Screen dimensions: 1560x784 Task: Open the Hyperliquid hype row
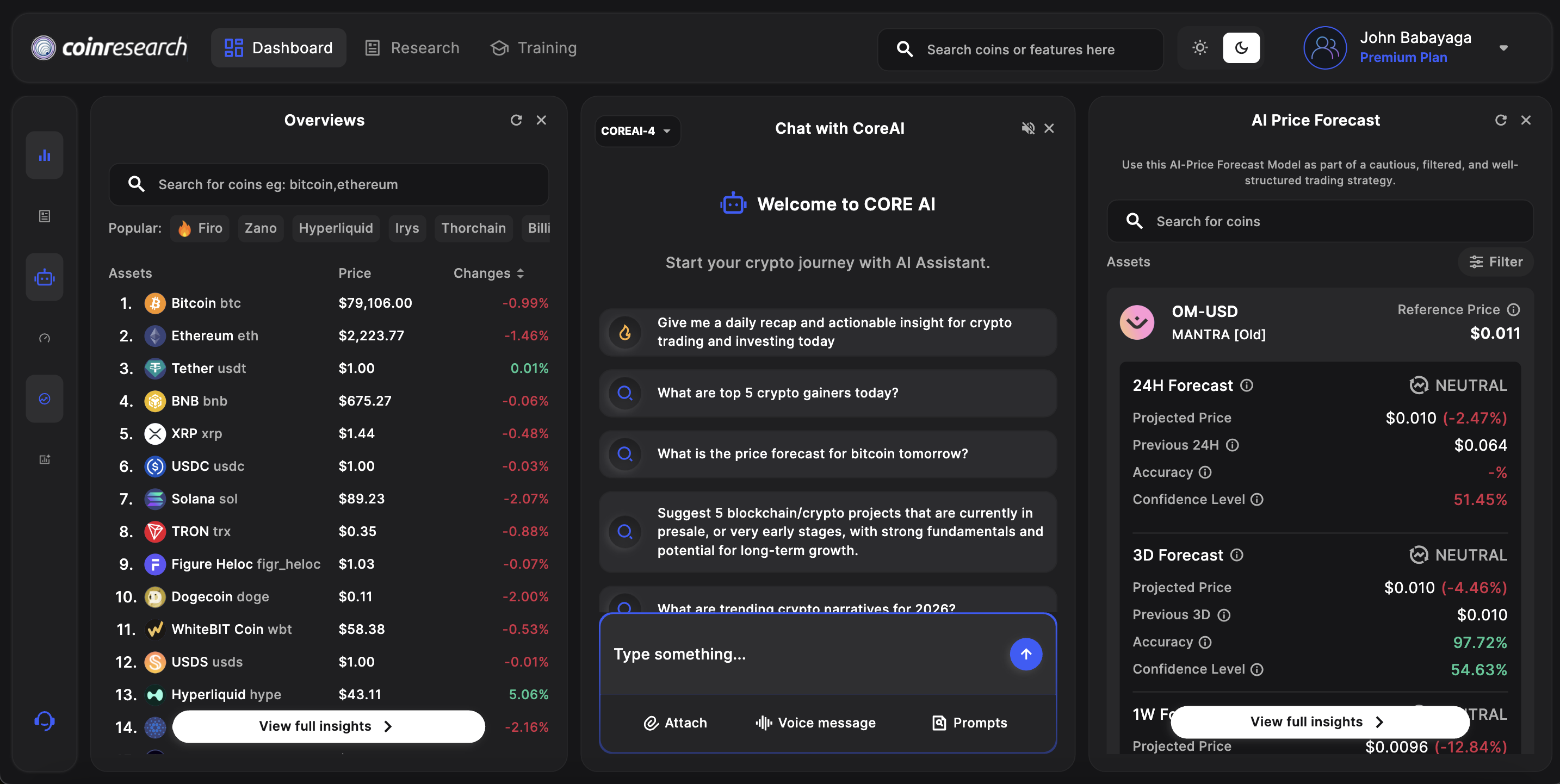click(x=329, y=694)
